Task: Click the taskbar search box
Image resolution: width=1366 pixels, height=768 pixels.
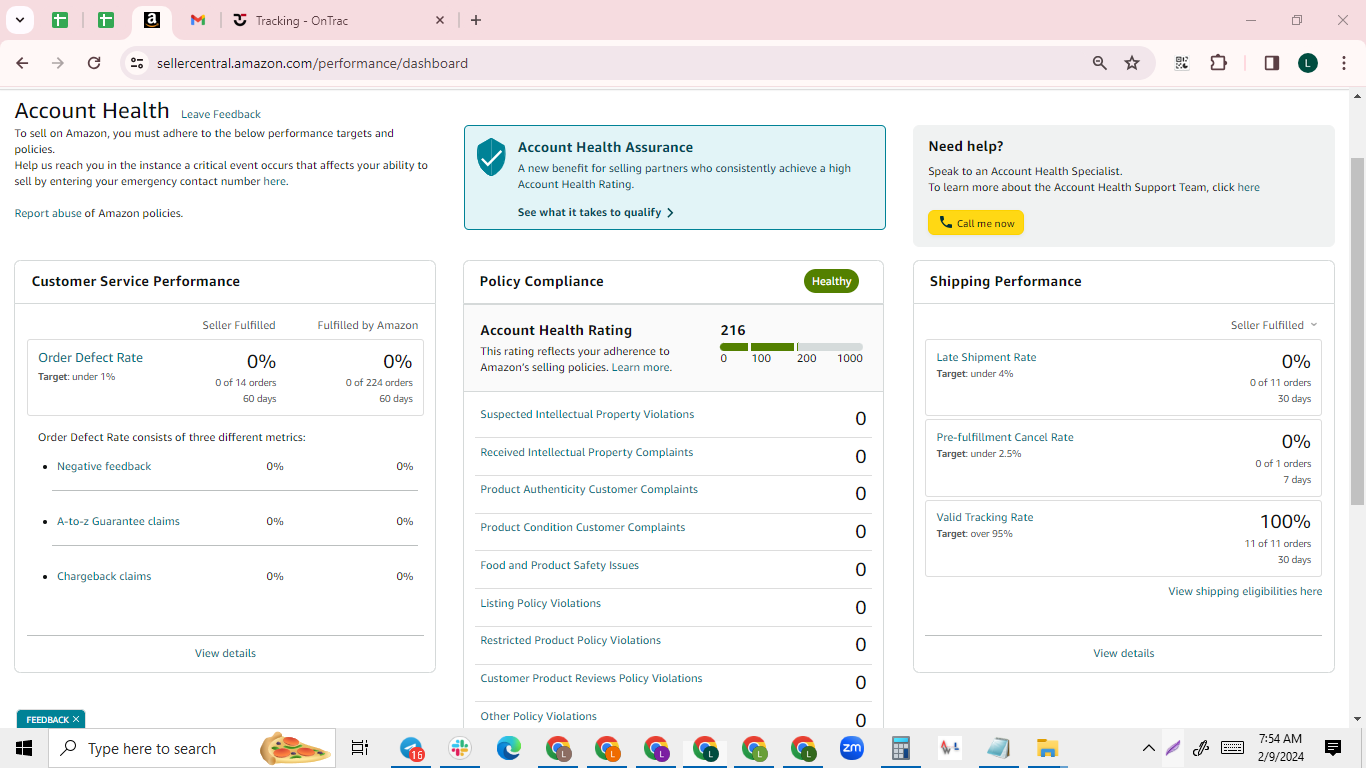Action: click(x=193, y=748)
